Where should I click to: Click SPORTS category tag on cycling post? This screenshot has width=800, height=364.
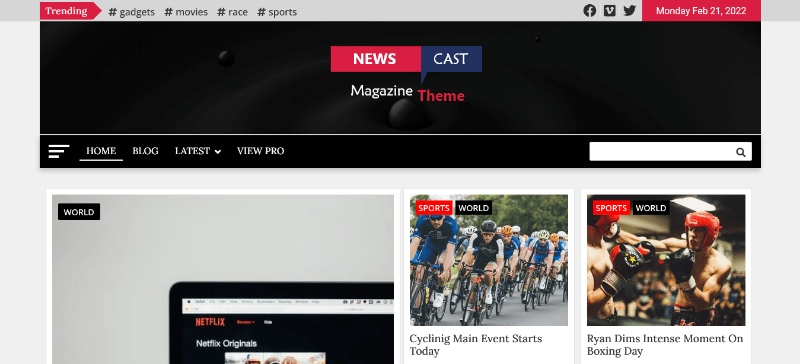click(x=434, y=208)
